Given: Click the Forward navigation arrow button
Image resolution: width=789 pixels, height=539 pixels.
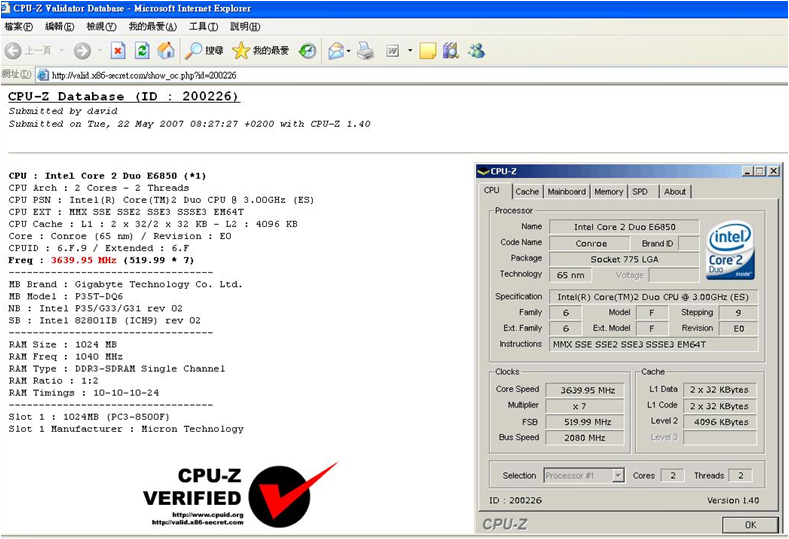Looking at the screenshot, I should pos(82,51).
